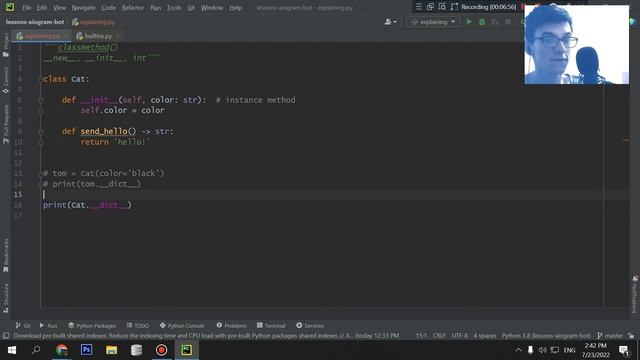
Task: Open the Problems tool window
Action: click(x=231, y=325)
